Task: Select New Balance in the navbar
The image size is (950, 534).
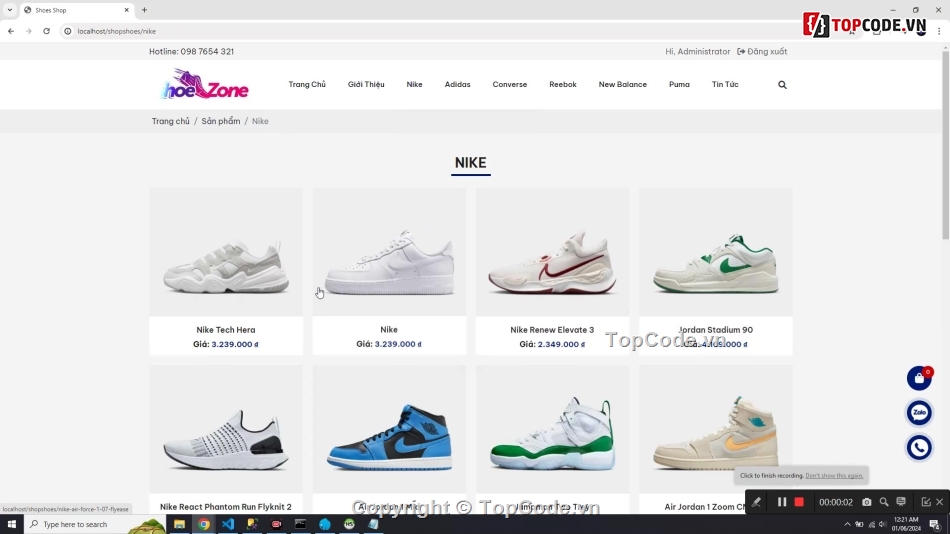Action: tap(622, 85)
